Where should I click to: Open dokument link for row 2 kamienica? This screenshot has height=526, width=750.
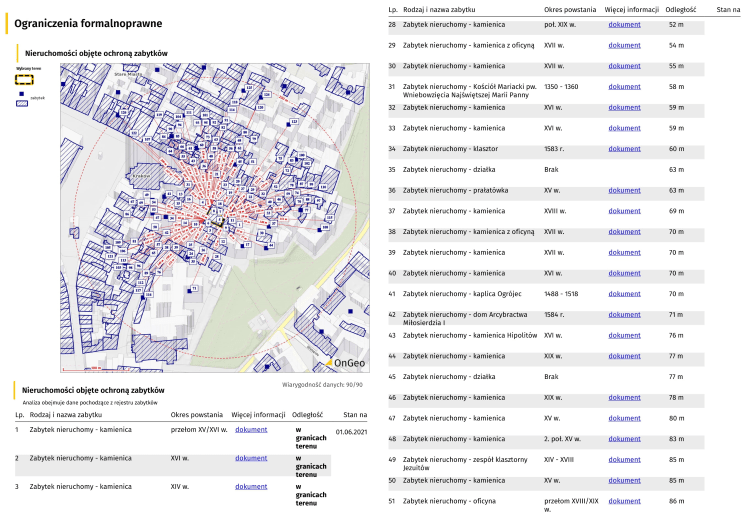tap(251, 458)
